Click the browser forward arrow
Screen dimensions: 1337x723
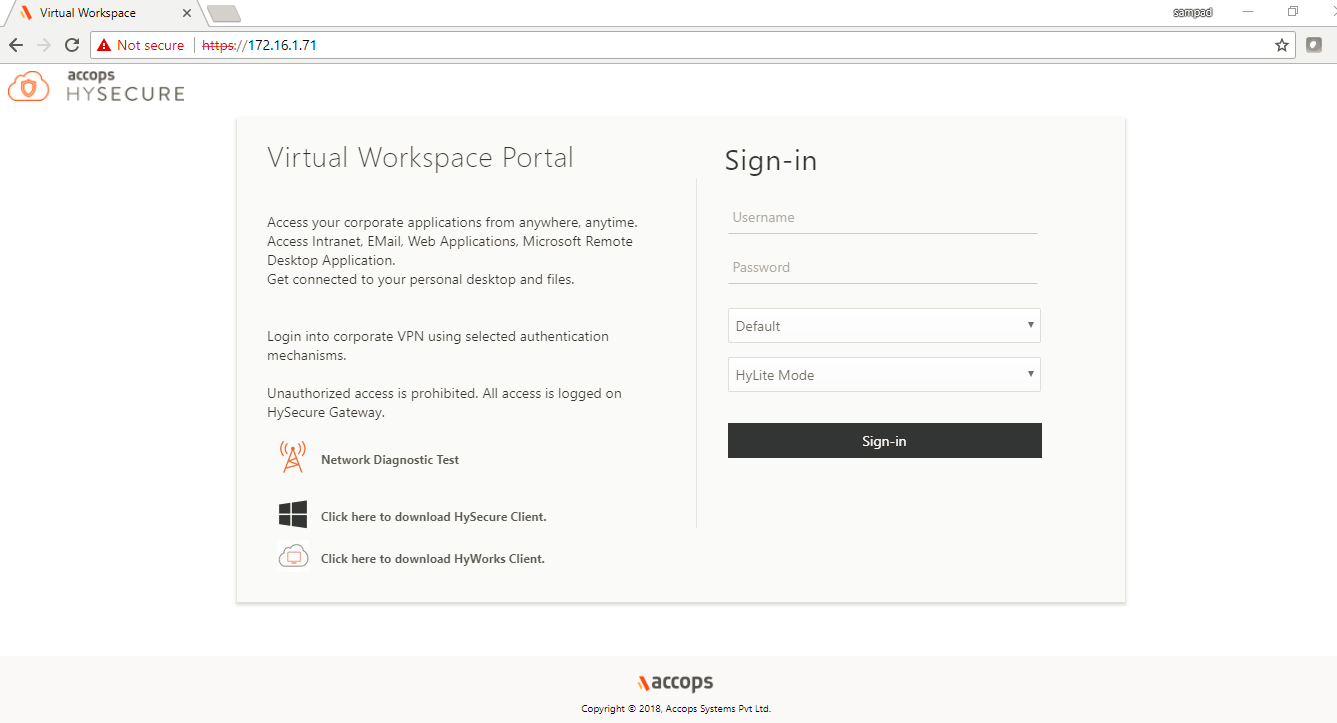(x=43, y=45)
